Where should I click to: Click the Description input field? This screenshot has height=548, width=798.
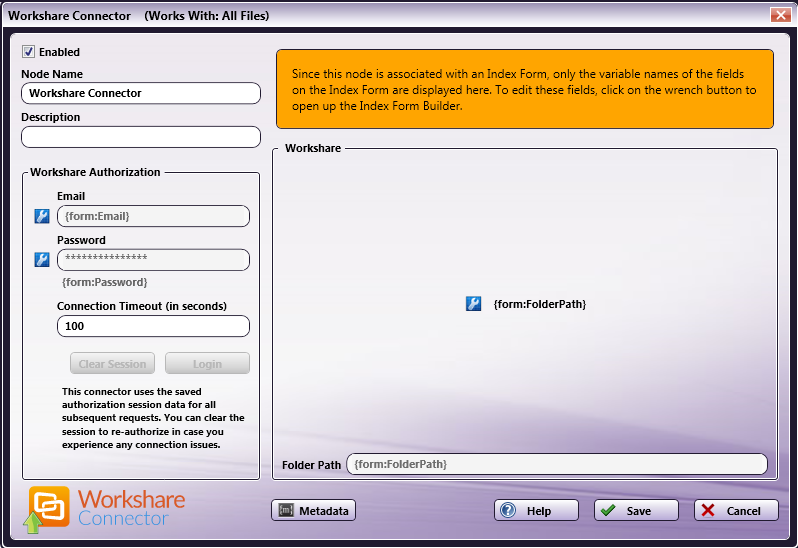(141, 137)
